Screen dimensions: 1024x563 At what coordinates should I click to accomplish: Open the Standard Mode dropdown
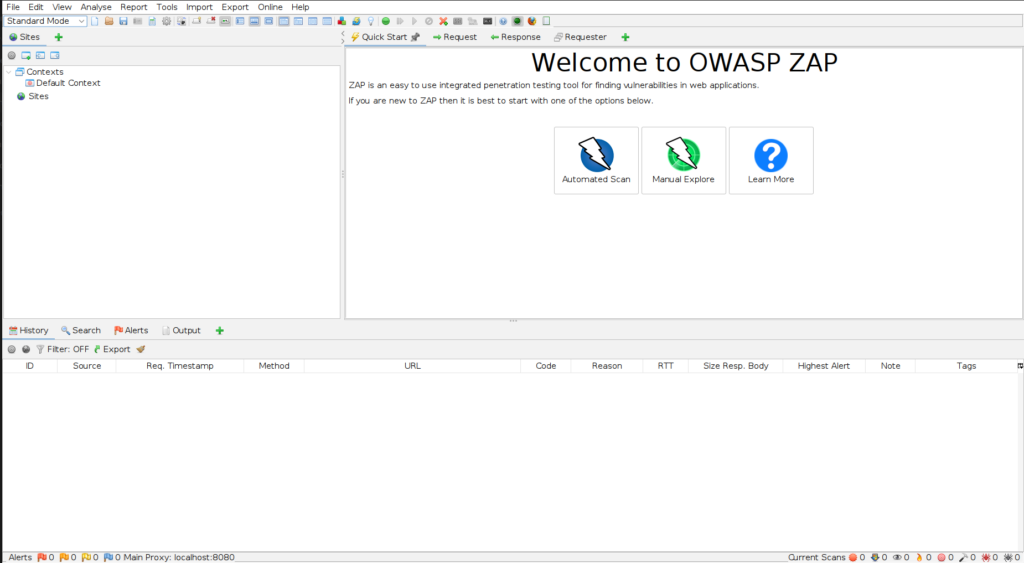click(45, 21)
